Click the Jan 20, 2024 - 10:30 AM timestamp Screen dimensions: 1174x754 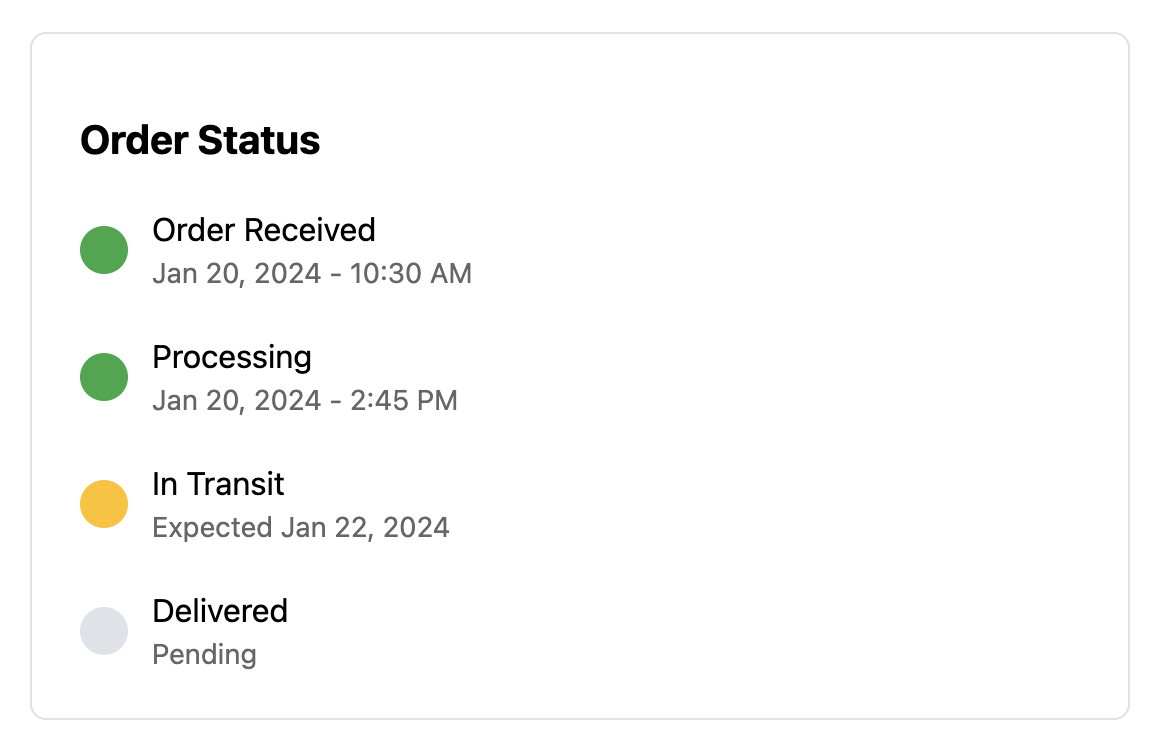[x=312, y=273]
